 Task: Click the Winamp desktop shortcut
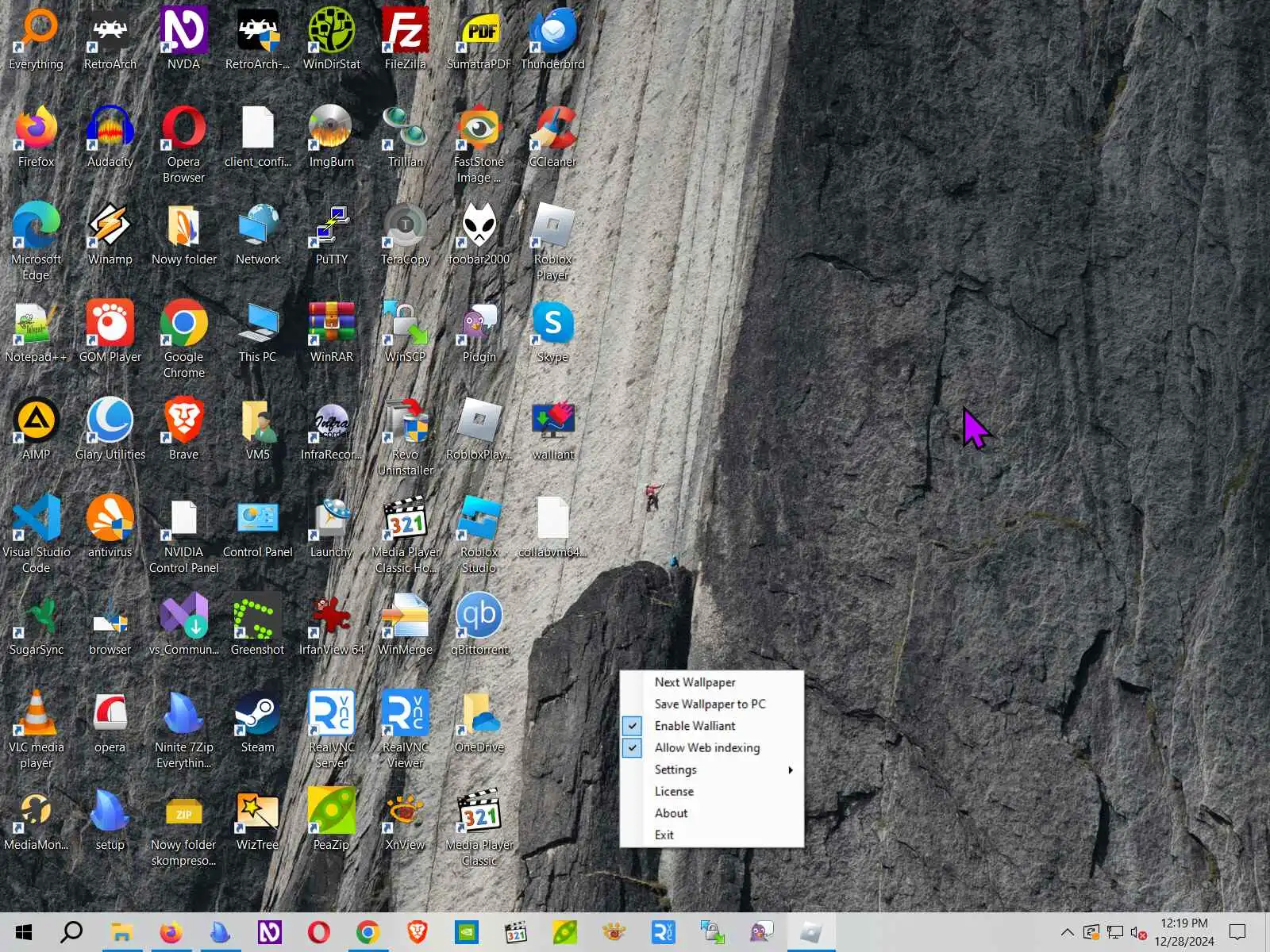pos(110,233)
